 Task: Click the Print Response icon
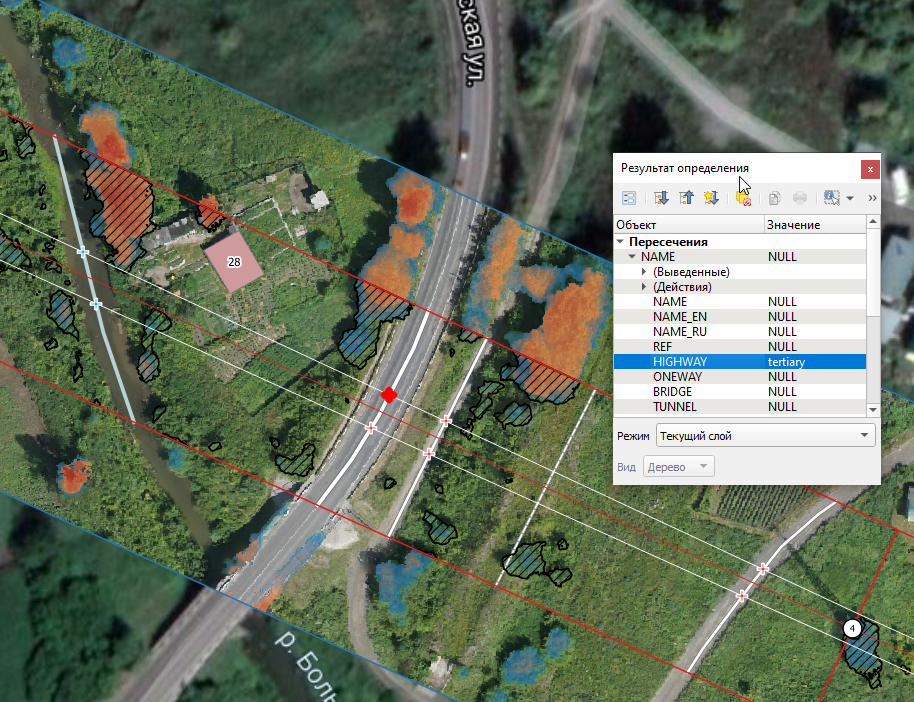(x=800, y=198)
